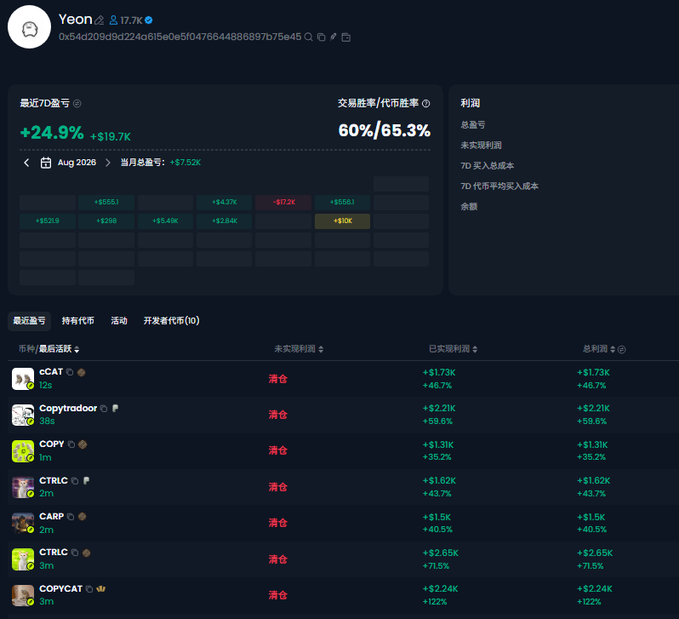
Task: Sort by the 总利润 arrows
Action: point(613,350)
